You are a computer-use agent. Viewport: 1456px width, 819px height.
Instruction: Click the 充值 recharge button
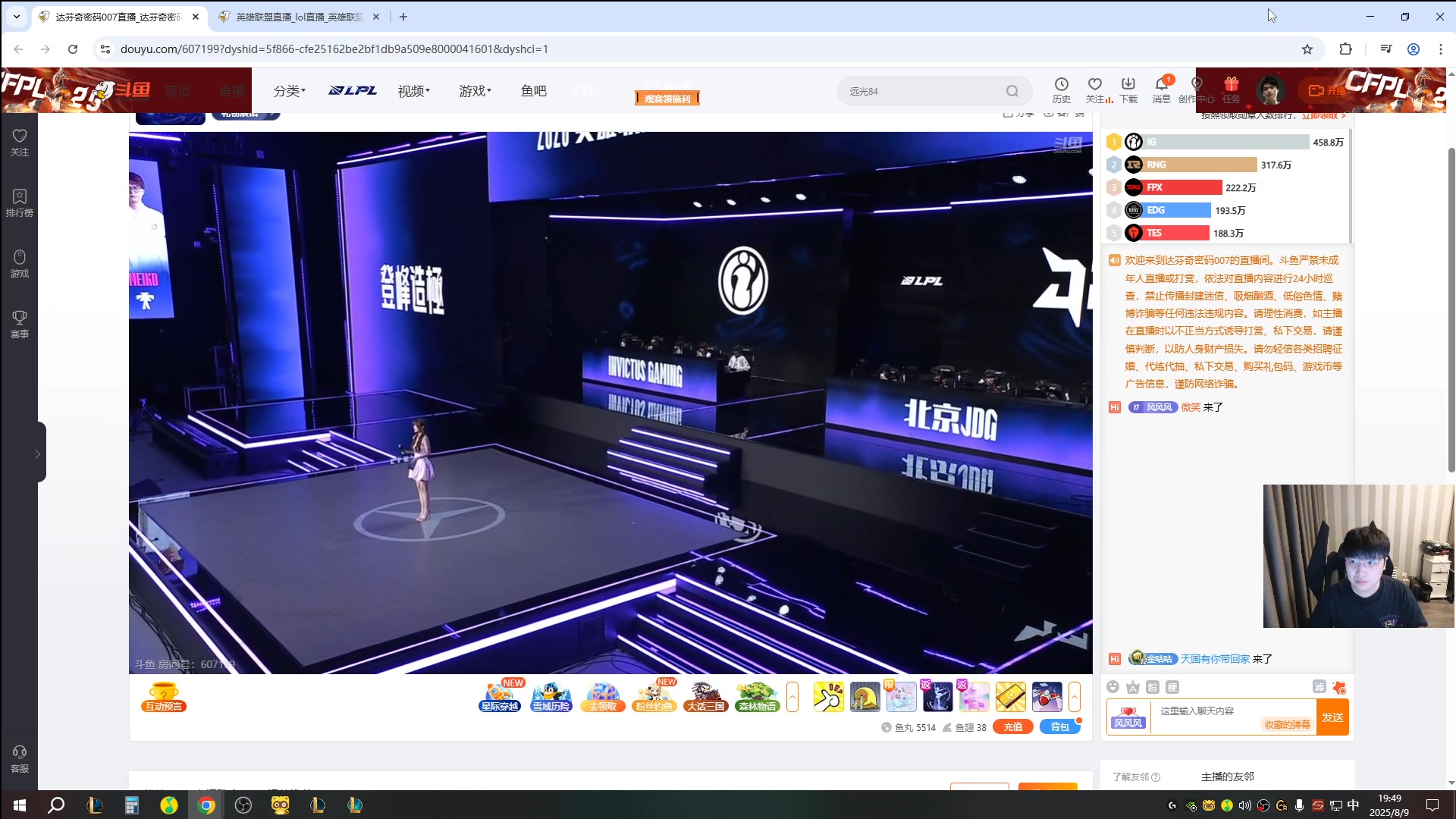coord(1013,727)
